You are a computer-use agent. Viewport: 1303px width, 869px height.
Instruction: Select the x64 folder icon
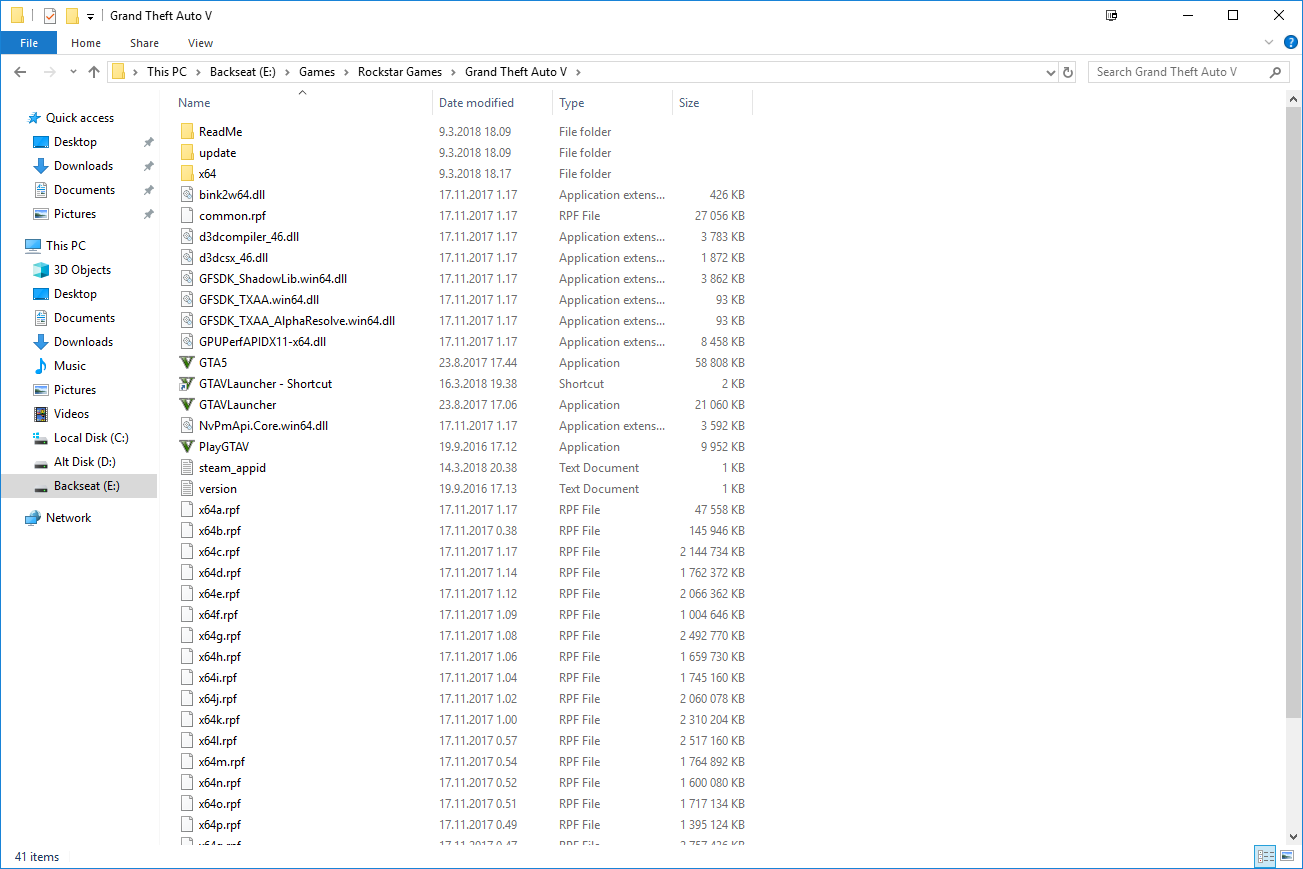point(186,174)
